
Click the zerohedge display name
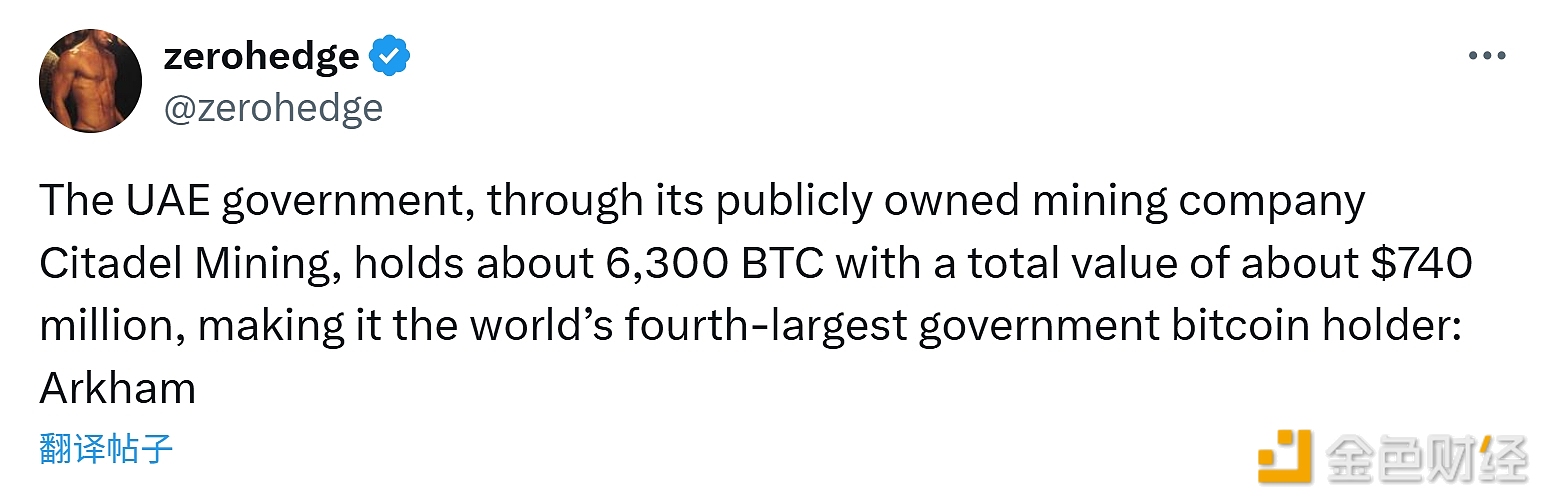(260, 56)
